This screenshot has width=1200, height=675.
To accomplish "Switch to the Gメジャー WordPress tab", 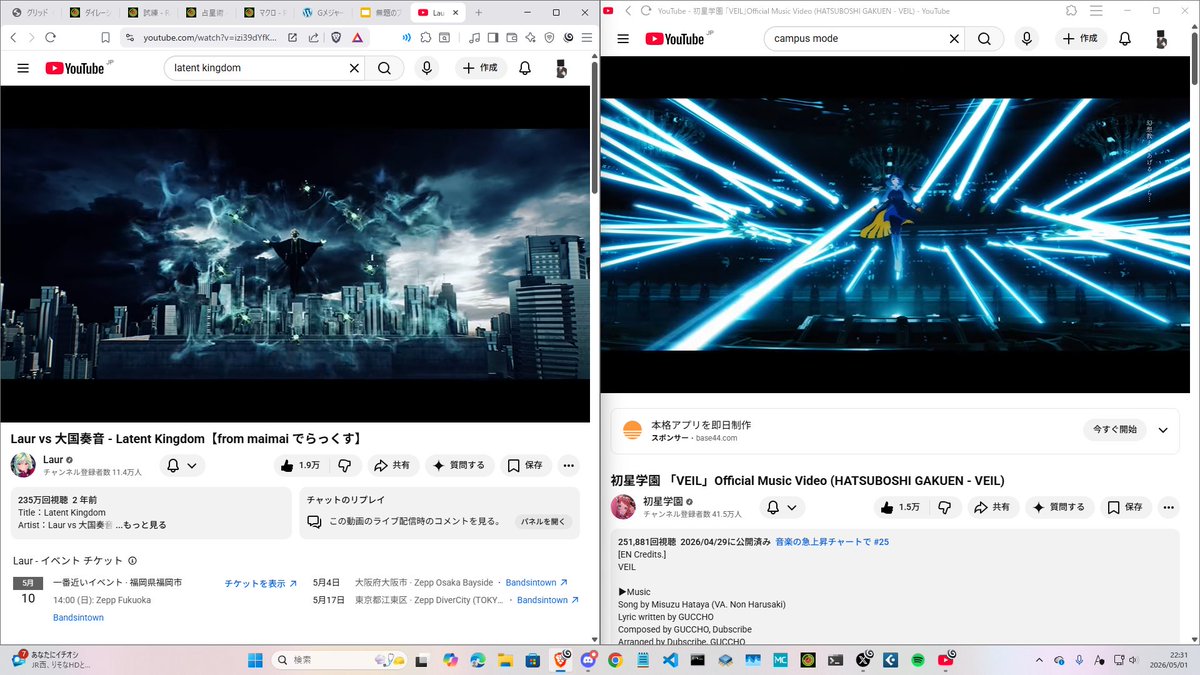I will (323, 12).
